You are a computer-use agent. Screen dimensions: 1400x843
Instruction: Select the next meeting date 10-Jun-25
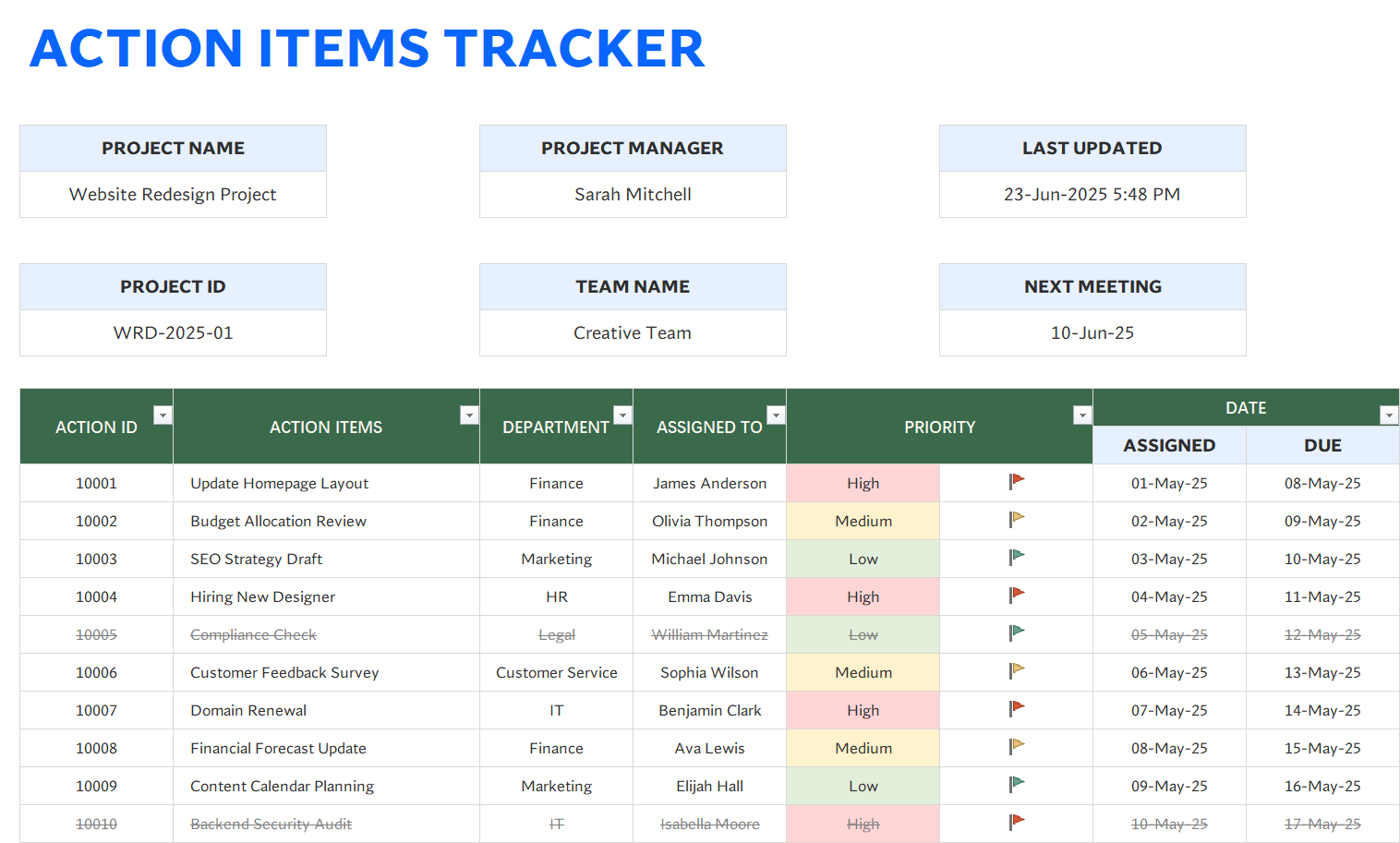[x=1092, y=333]
